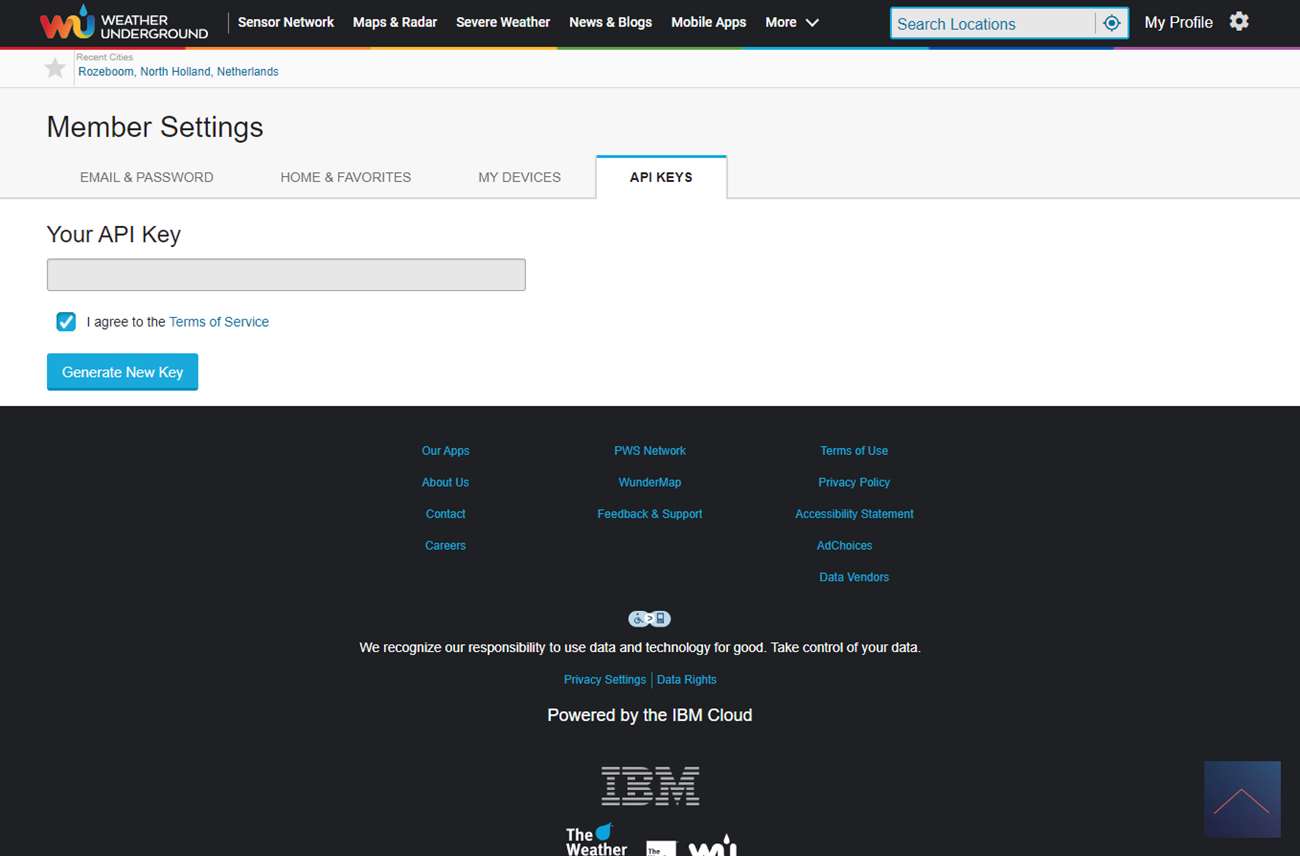
Task: Click the Search Locations input field
Action: [992, 24]
